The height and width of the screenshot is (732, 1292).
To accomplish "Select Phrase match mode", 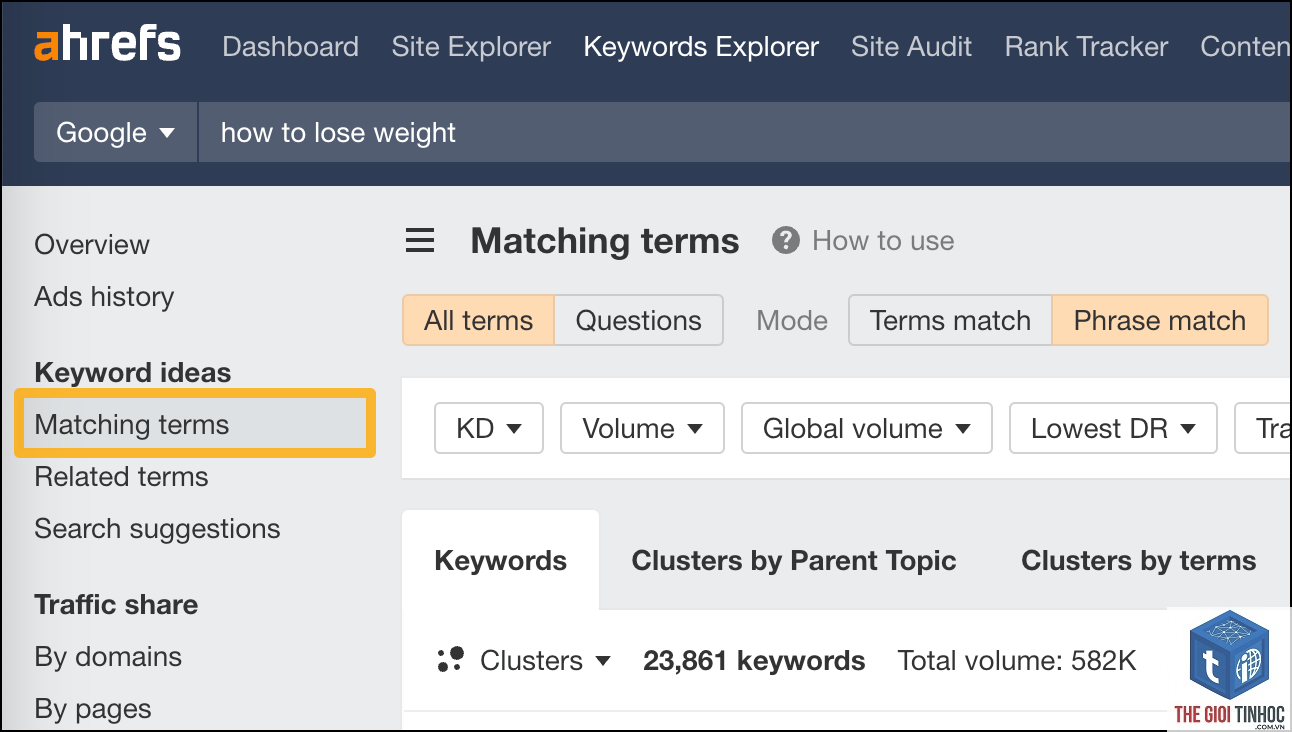I will 1160,320.
